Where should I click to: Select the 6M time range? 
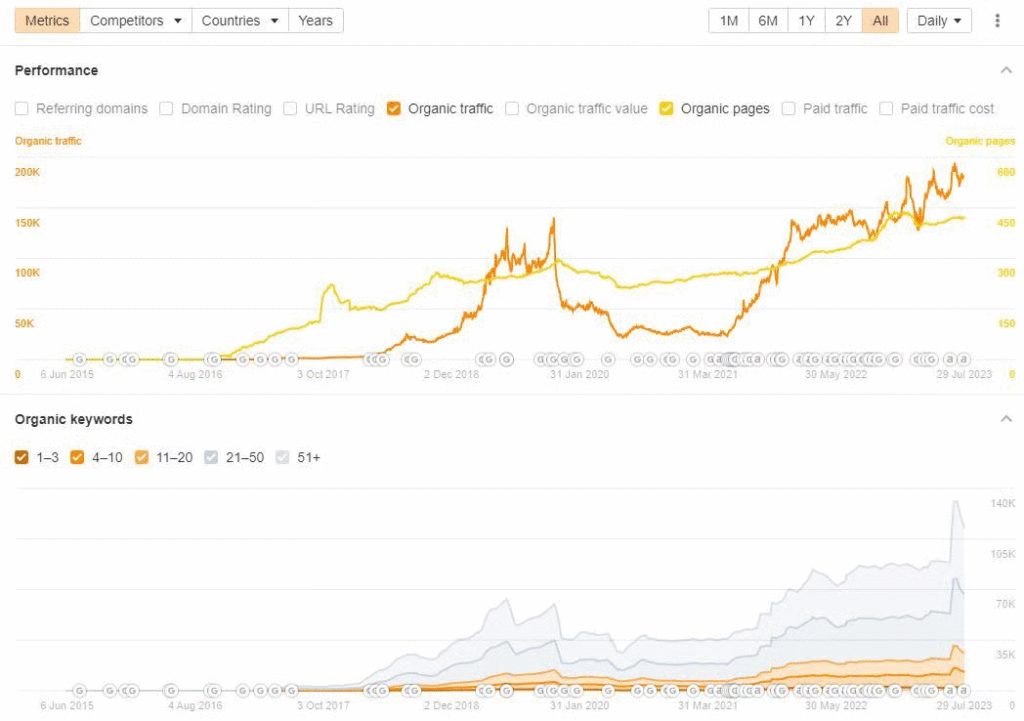[768, 21]
